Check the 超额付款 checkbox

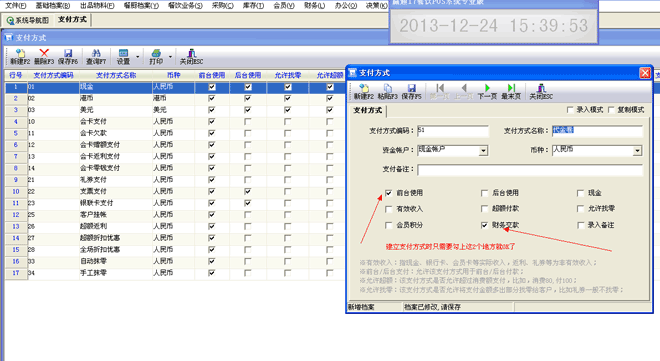click(484, 209)
